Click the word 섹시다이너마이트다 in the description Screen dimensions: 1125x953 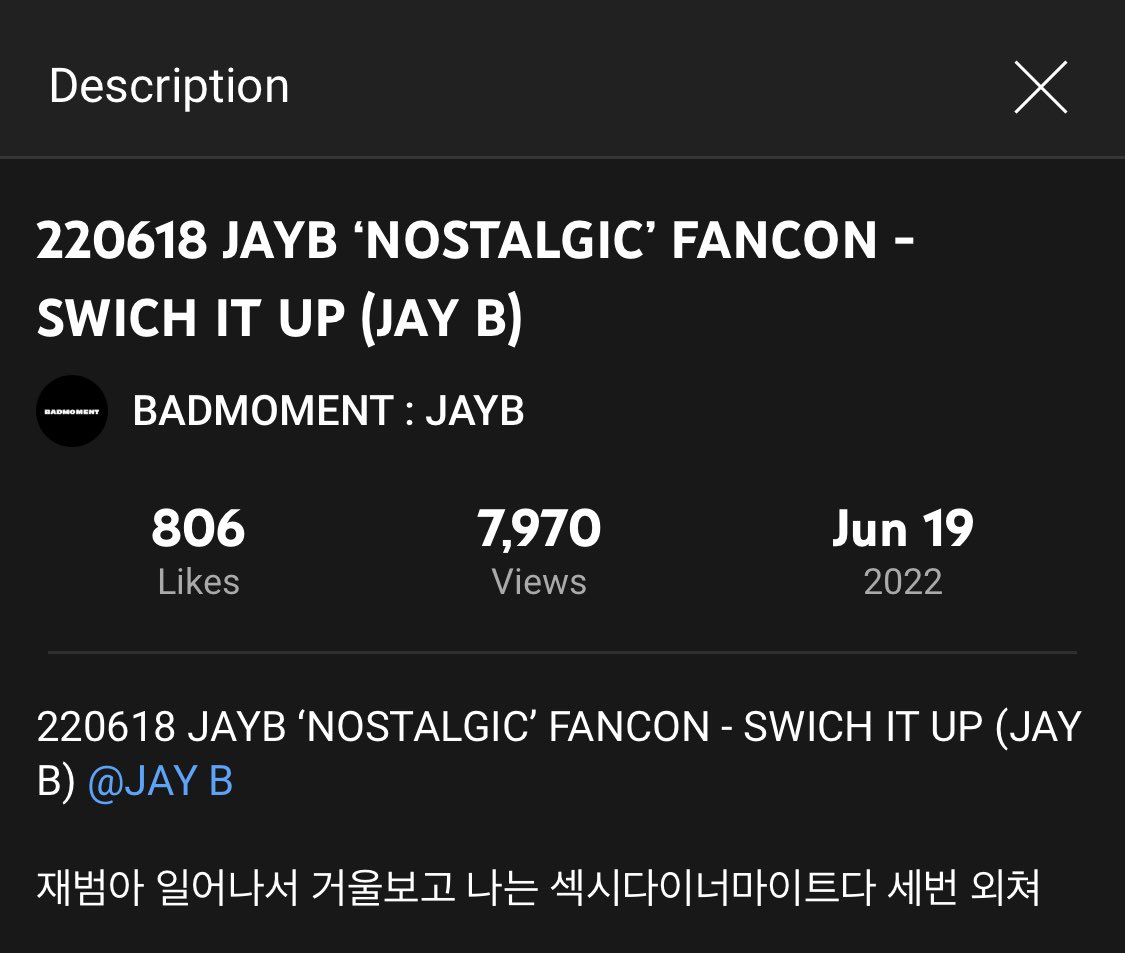(x=712, y=887)
